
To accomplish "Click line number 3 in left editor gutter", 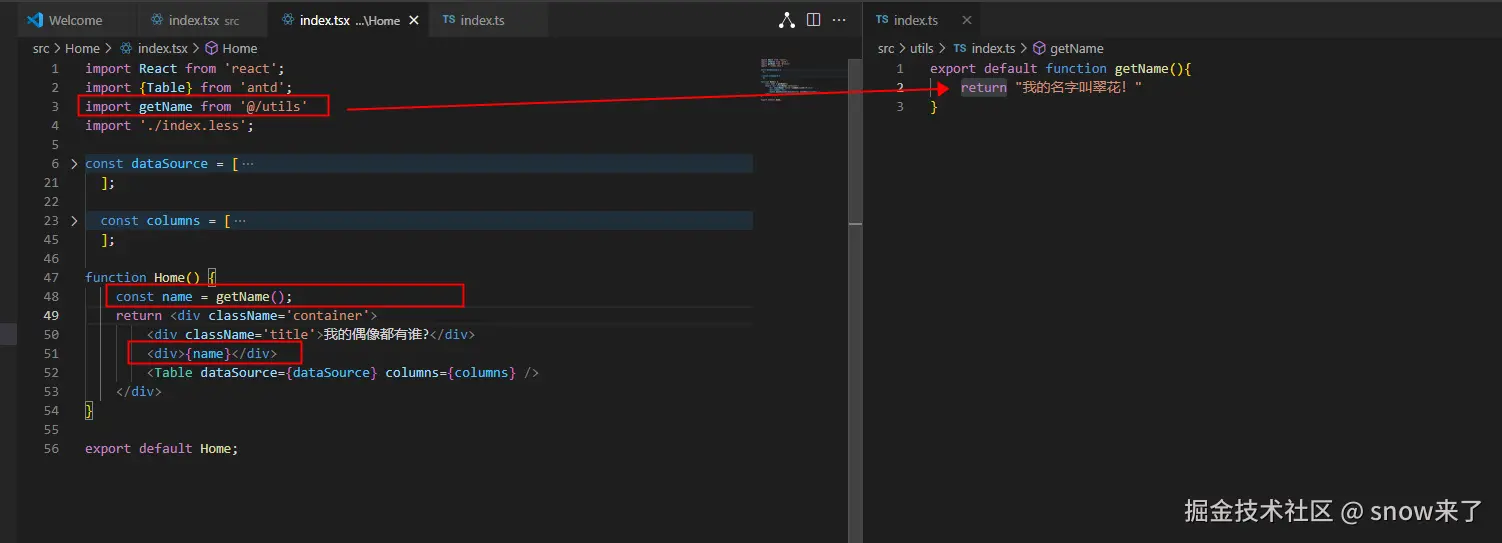I will tap(55, 107).
